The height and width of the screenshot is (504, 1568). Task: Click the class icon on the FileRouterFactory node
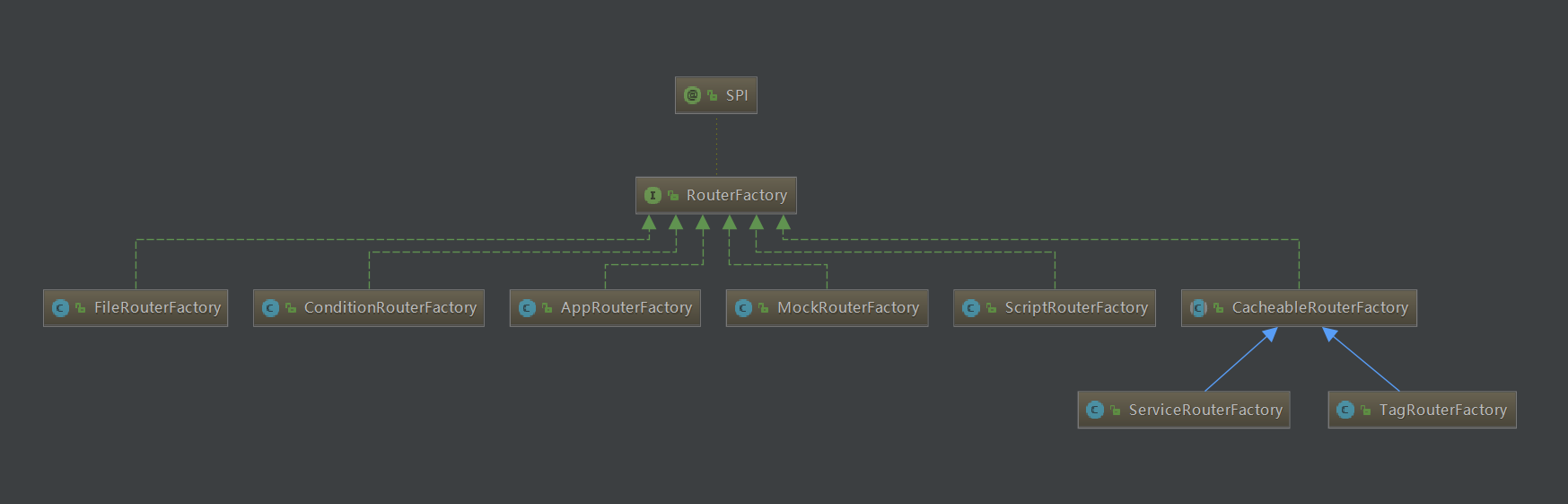click(60, 308)
